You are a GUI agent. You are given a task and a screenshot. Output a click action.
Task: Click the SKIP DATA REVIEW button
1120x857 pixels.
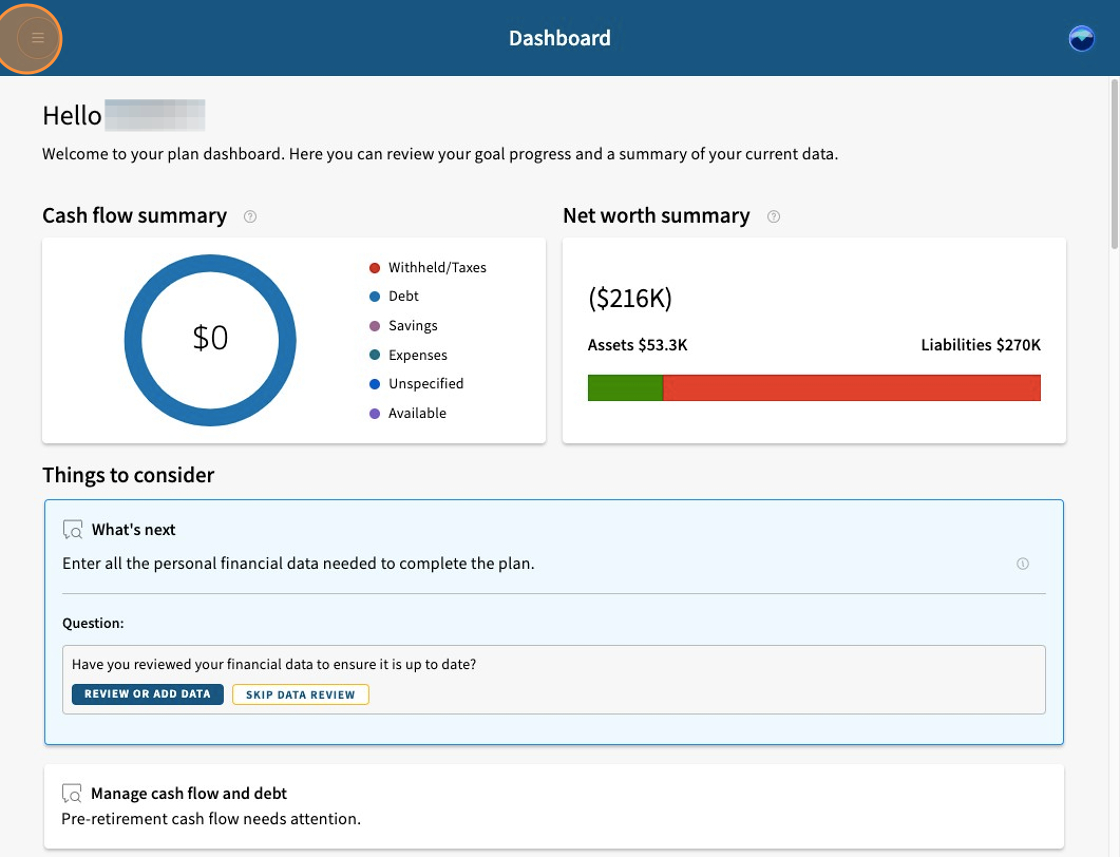300,694
